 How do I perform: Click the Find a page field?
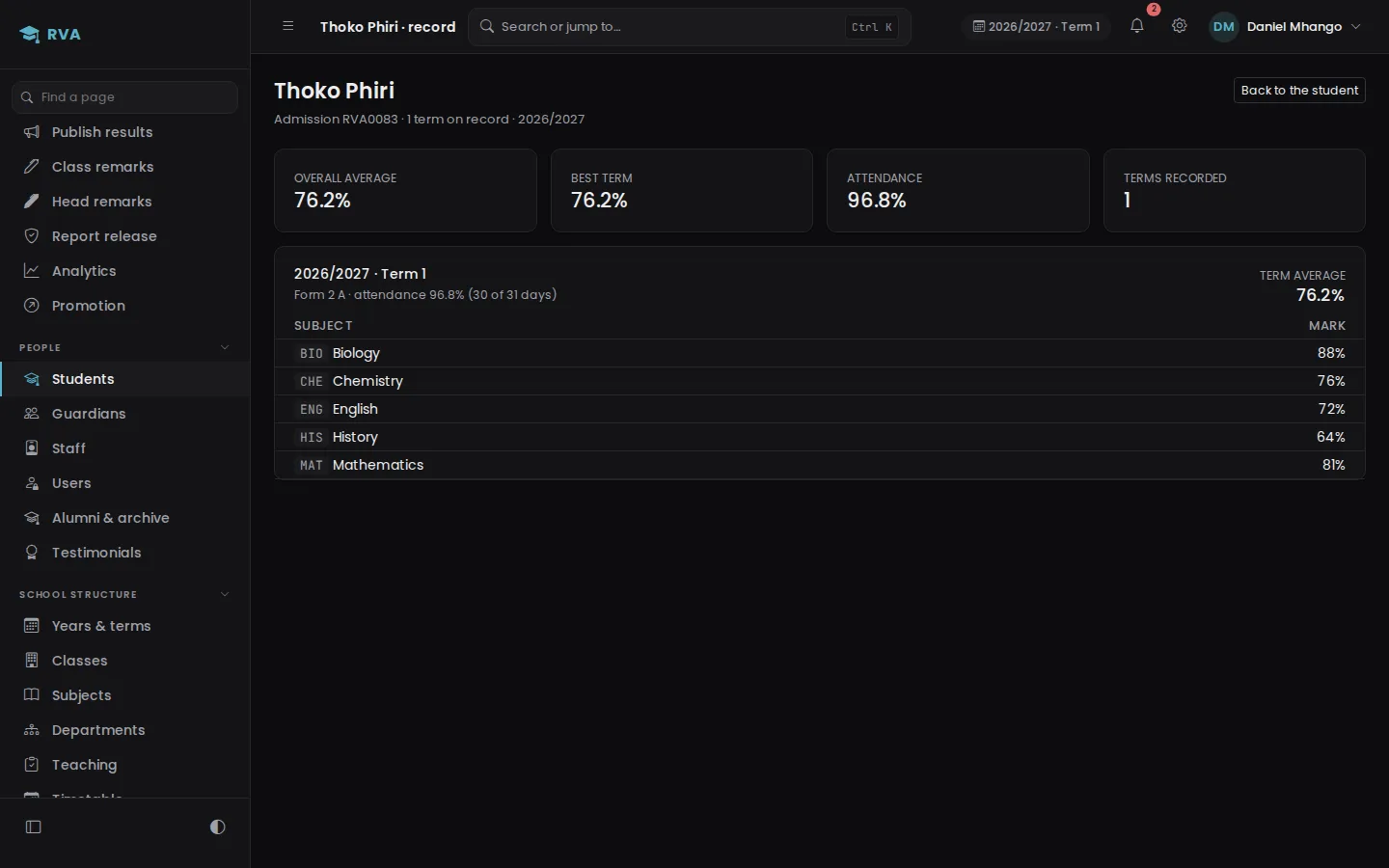point(124,96)
